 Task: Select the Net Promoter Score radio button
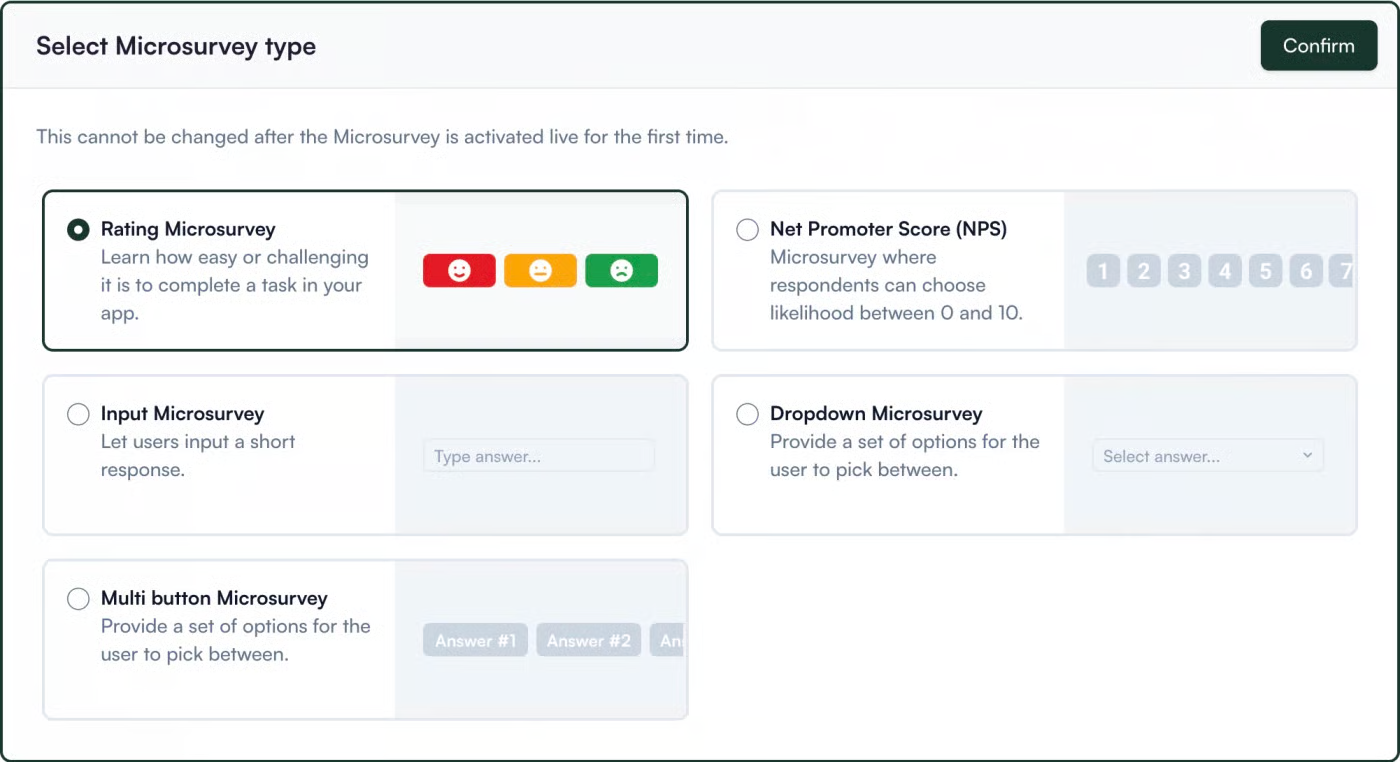747,229
